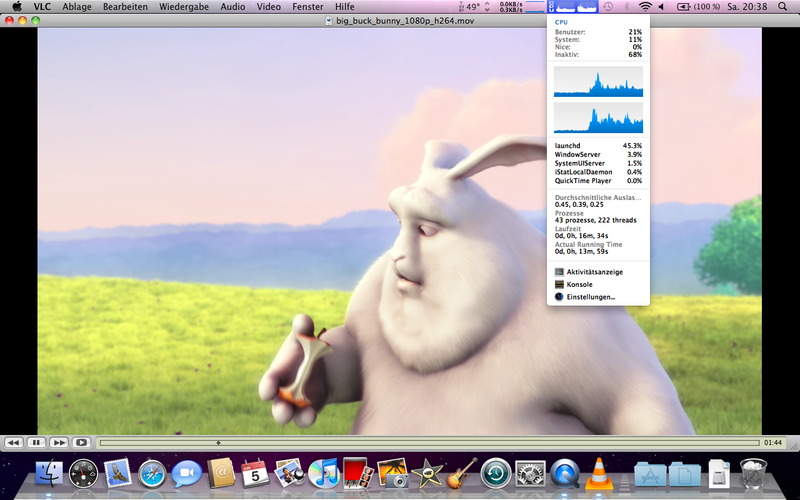This screenshot has height=500, width=800.
Task: Pause playback with the pause button
Action: pos(36,442)
